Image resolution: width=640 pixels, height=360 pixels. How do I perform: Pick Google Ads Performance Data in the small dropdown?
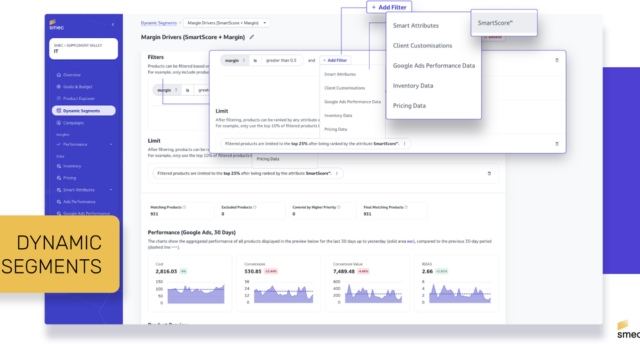[x=353, y=102]
